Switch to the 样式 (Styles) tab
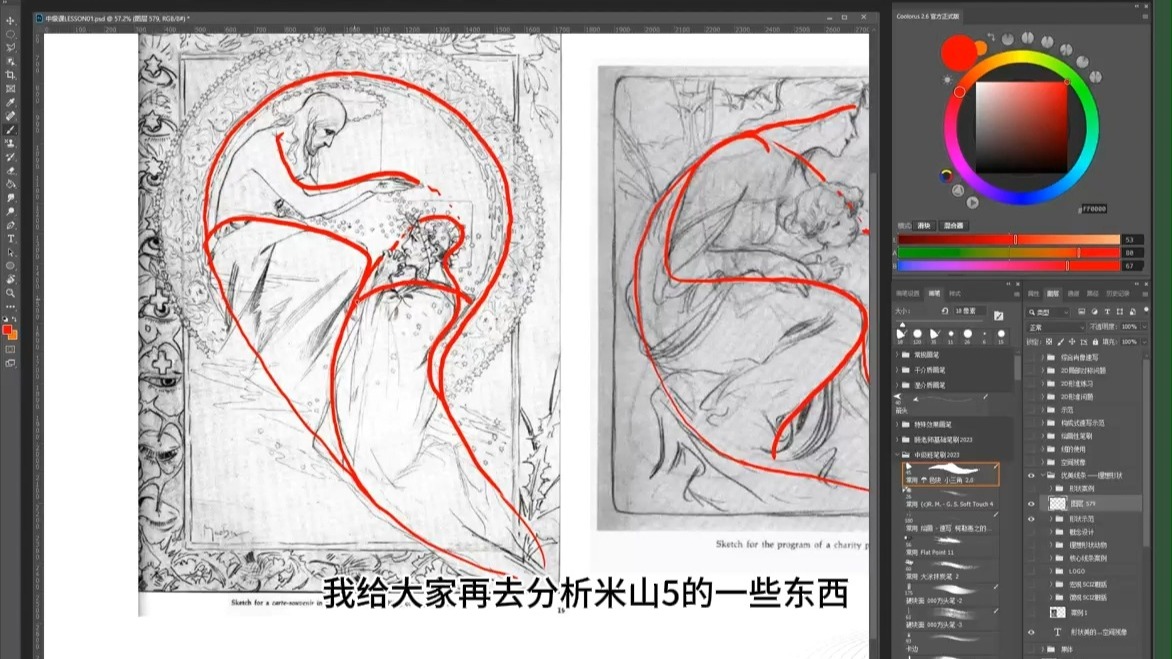Image resolution: width=1172 pixels, height=659 pixels. click(x=954, y=294)
